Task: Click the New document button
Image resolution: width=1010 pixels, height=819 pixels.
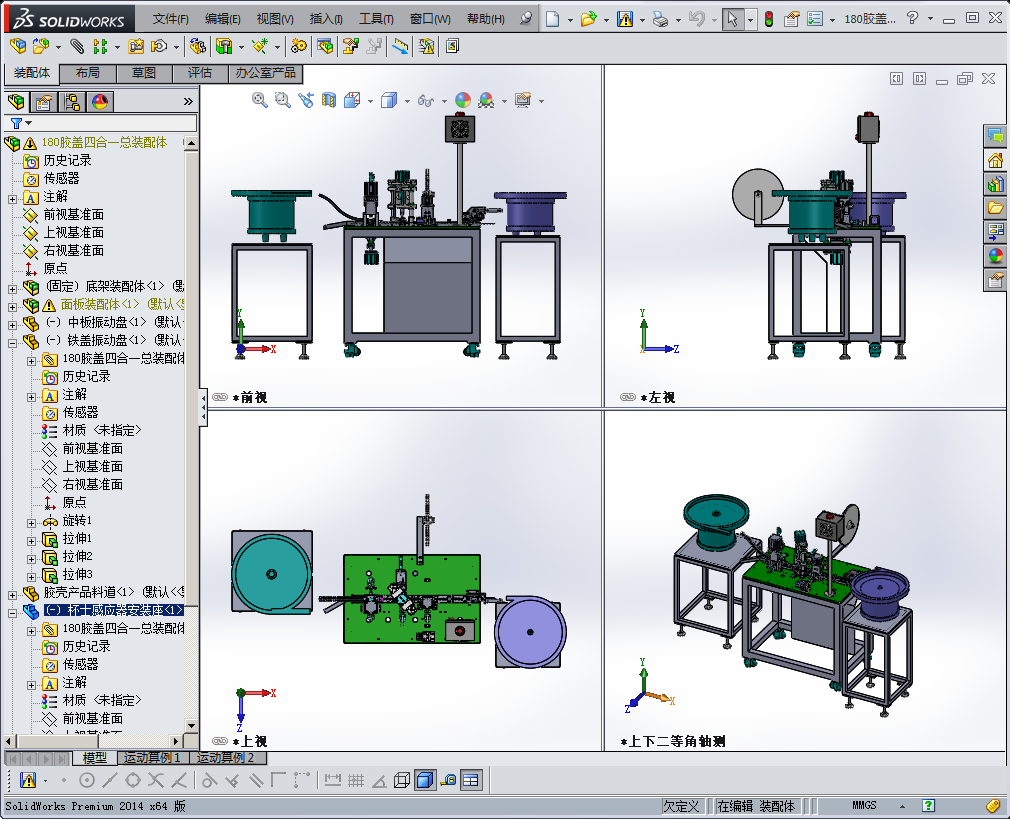Action: point(552,19)
